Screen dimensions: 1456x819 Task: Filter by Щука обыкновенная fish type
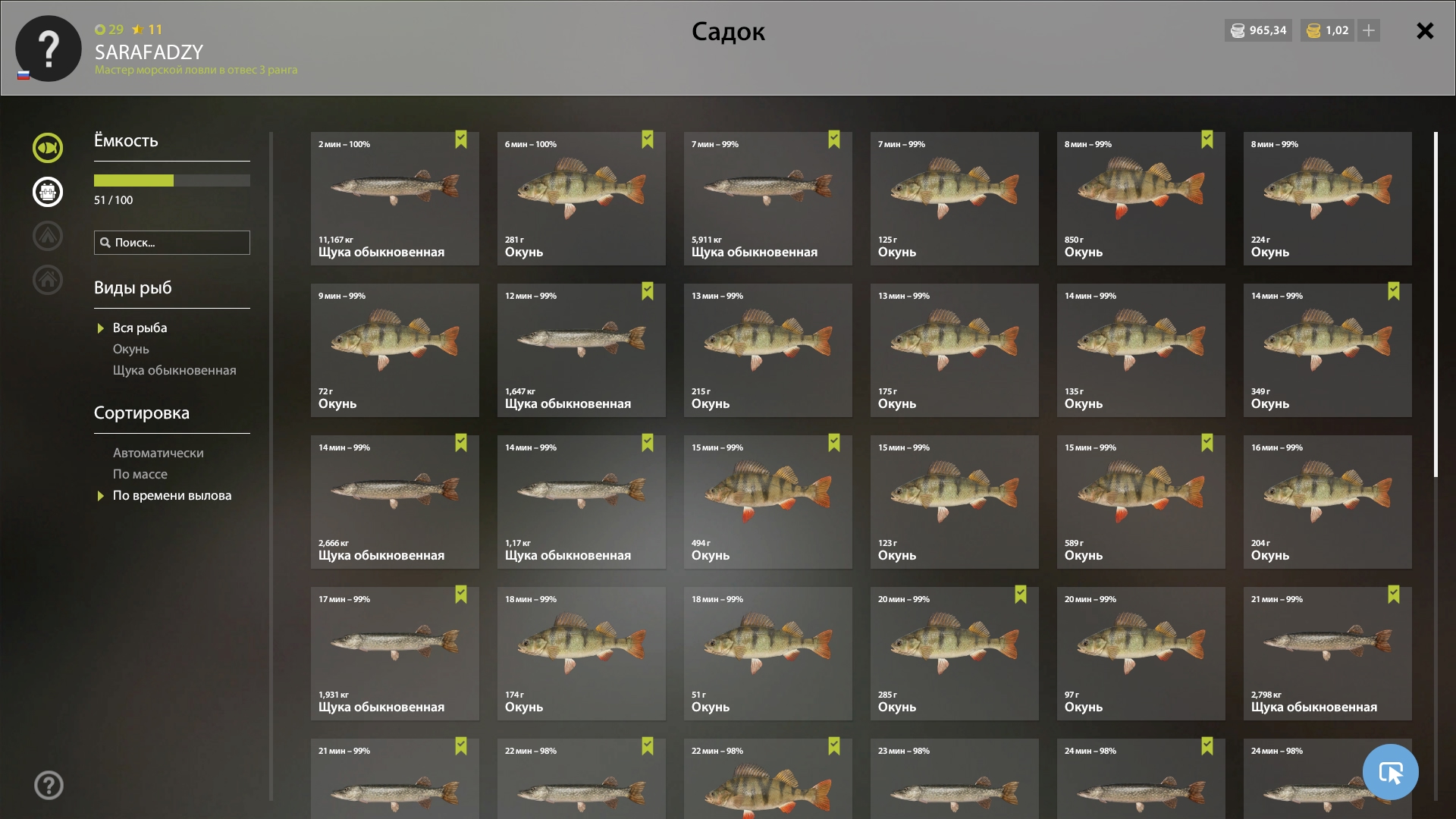tap(174, 370)
